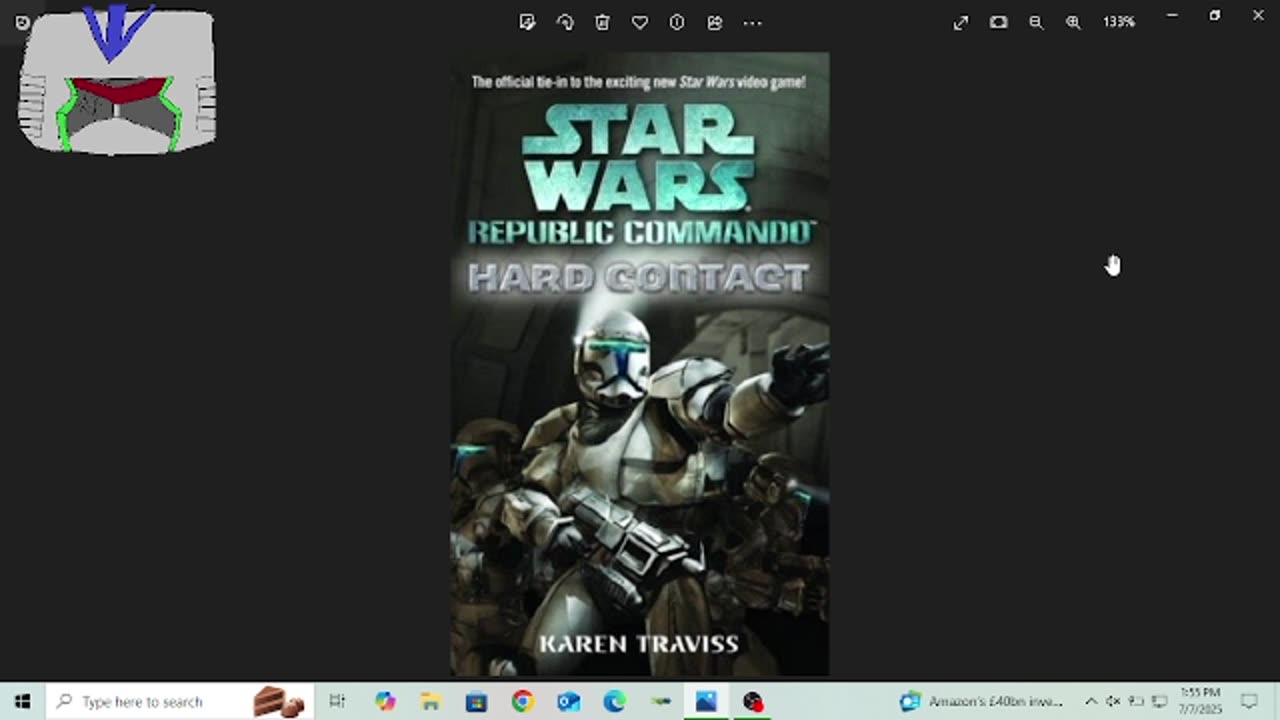Delete the photo with trash icon
This screenshot has width=1280, height=720.
click(602, 22)
